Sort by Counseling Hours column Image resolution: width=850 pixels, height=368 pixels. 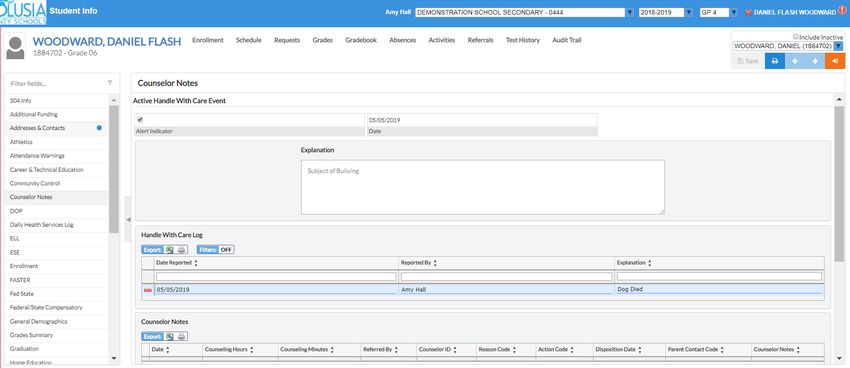(x=252, y=350)
